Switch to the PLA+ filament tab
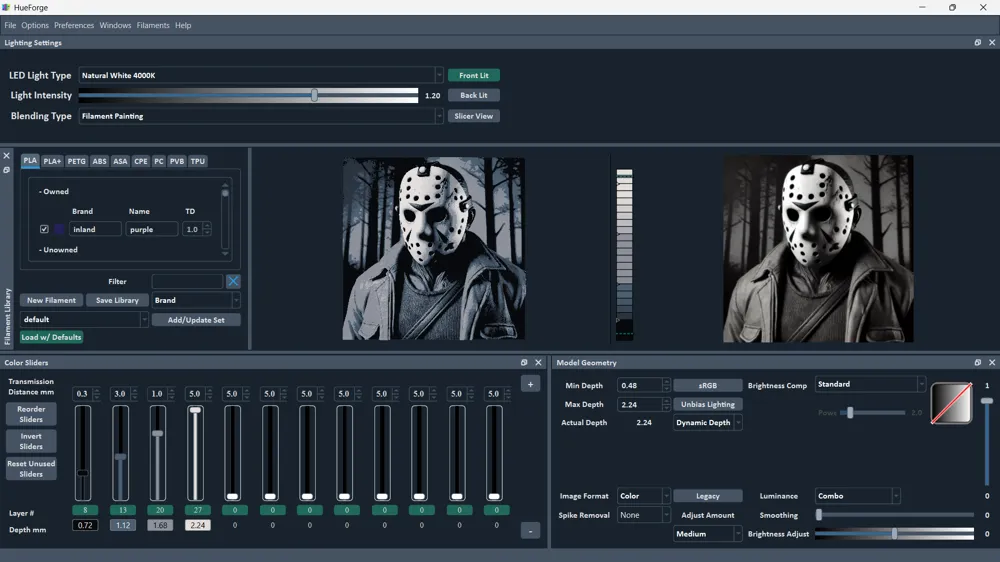This screenshot has width=1000, height=562. 52,161
